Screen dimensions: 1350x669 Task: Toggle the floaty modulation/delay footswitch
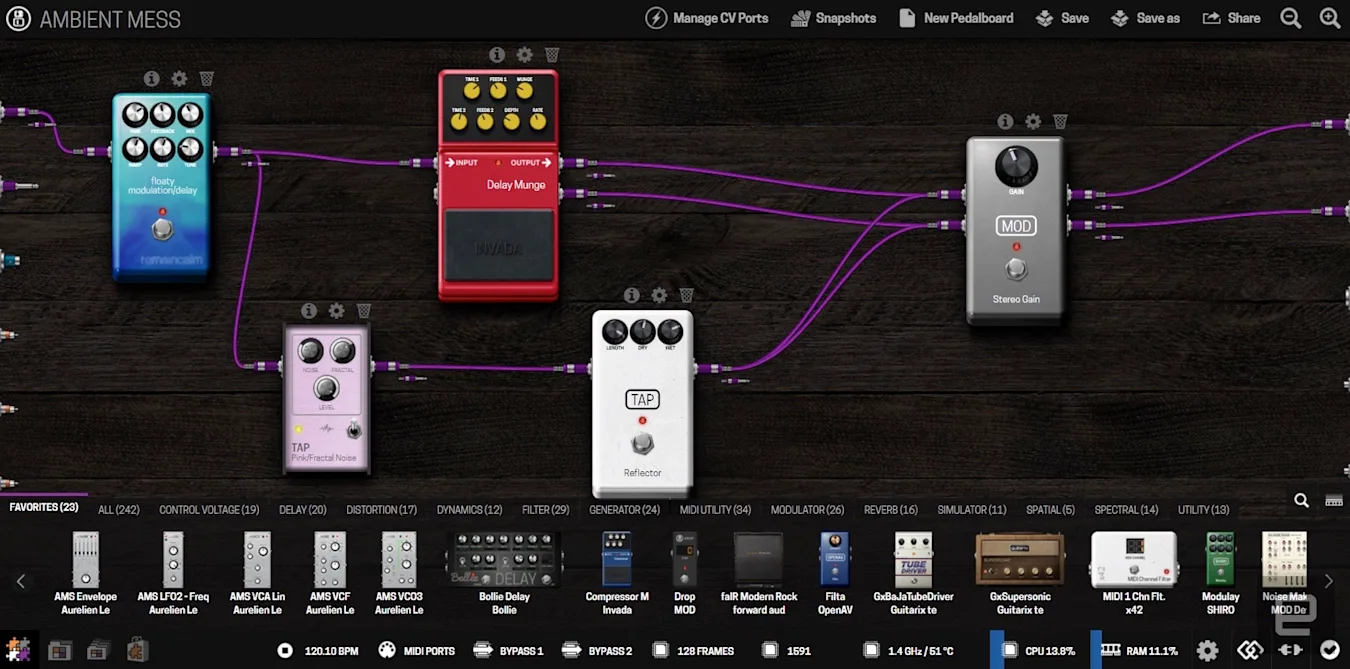(x=162, y=230)
